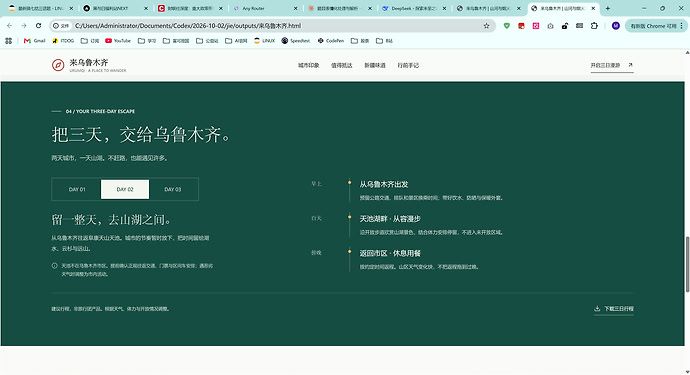
Task: Open Chrome's three-dot menu
Action: tap(682, 26)
